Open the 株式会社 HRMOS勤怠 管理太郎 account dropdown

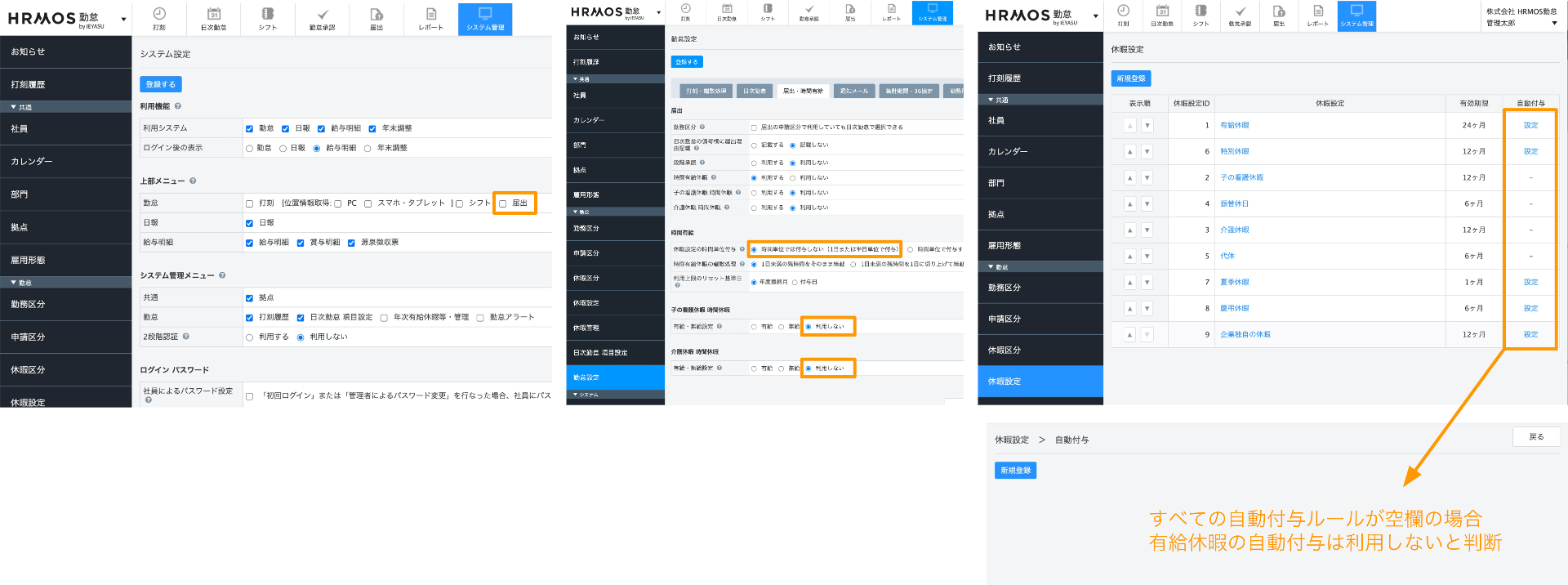pos(1521,17)
